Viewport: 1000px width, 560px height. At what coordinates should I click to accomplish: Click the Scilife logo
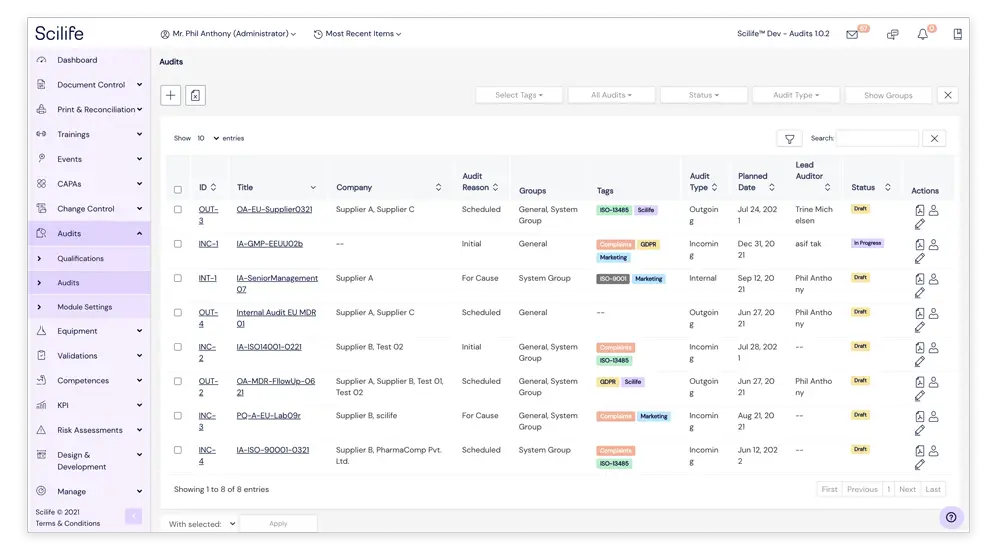click(x=59, y=33)
